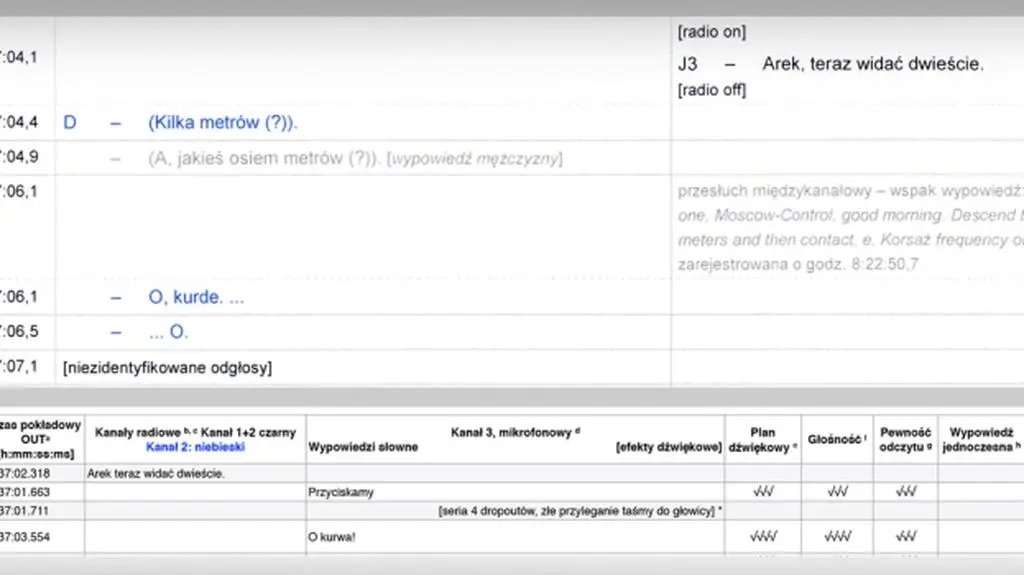
Task: Click the '[radio off]' annotation
Action: (712, 90)
